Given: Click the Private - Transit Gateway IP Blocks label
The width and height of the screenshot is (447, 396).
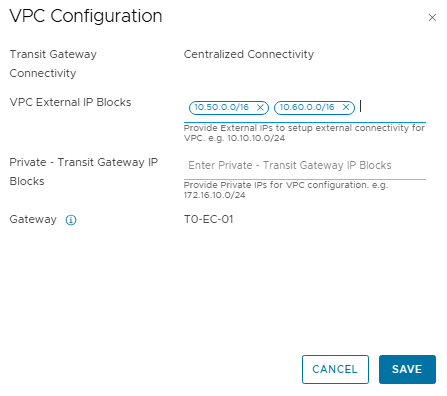Looking at the screenshot, I should (84, 172).
